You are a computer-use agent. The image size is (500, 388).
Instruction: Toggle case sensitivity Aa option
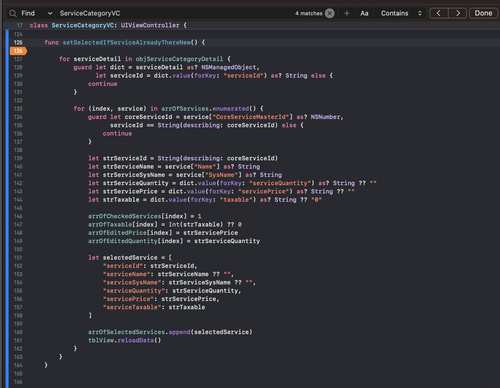[364, 13]
